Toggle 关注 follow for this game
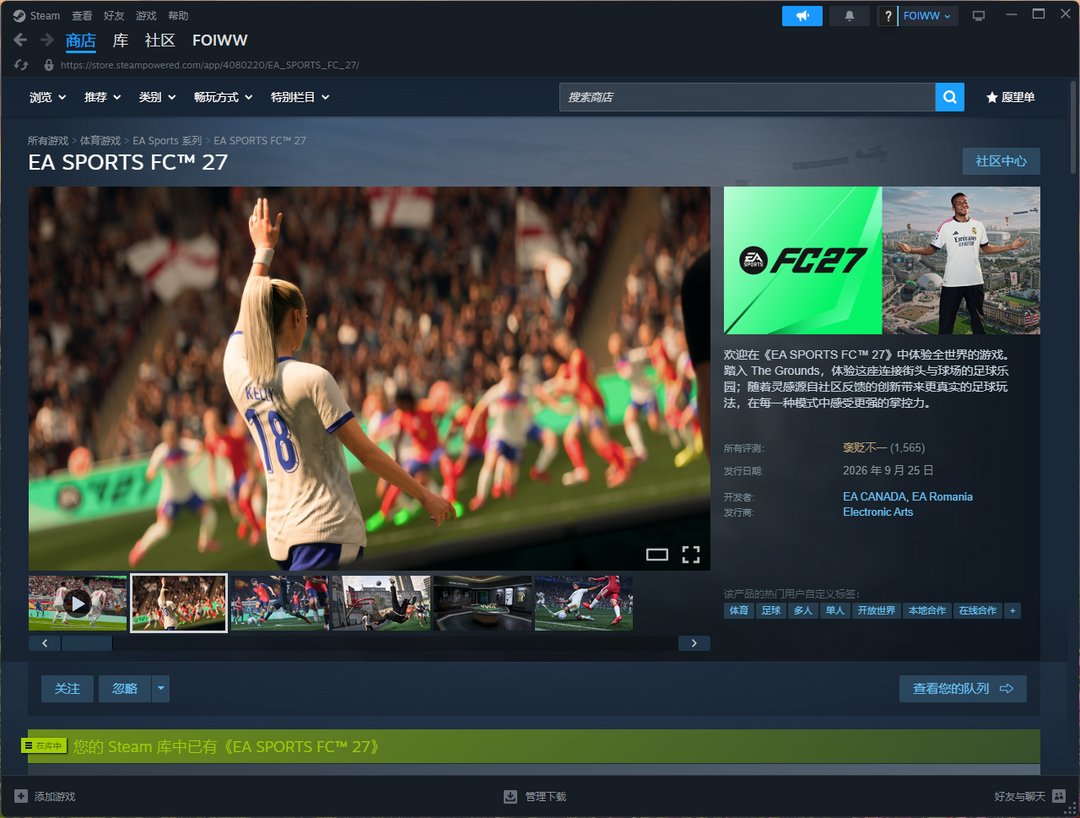 (68, 689)
